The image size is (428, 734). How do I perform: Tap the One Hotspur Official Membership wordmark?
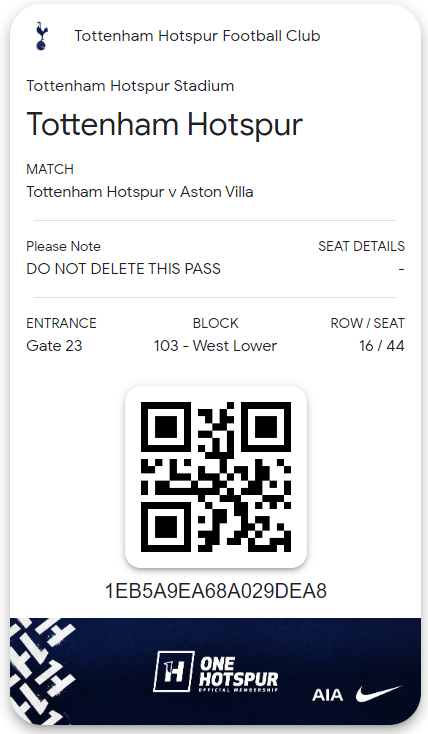pos(239,674)
